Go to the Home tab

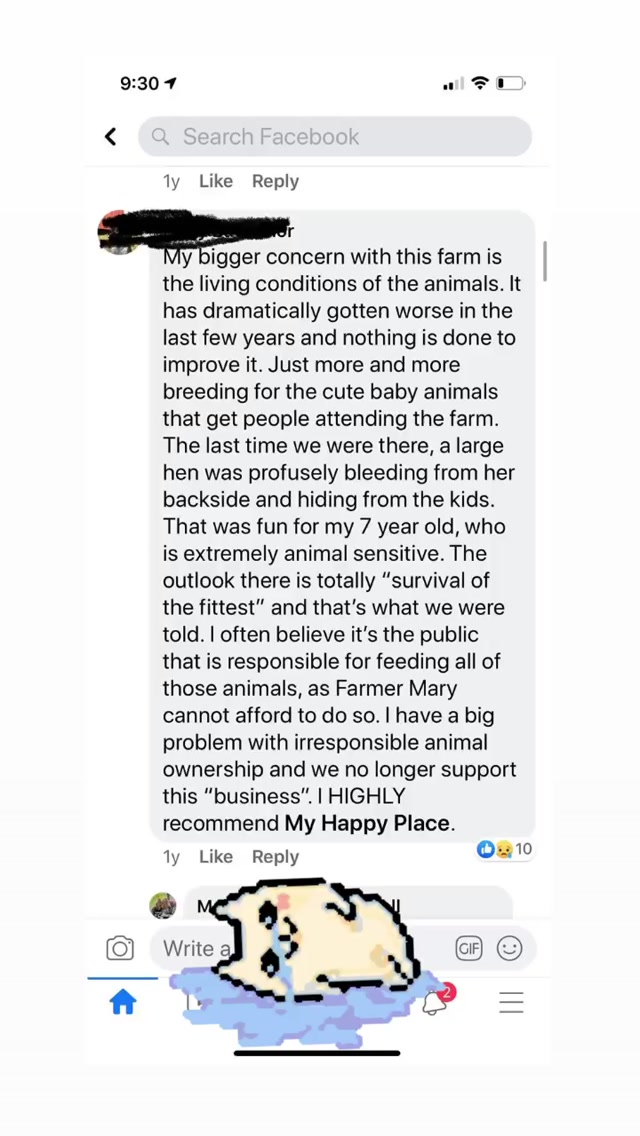tap(122, 1002)
